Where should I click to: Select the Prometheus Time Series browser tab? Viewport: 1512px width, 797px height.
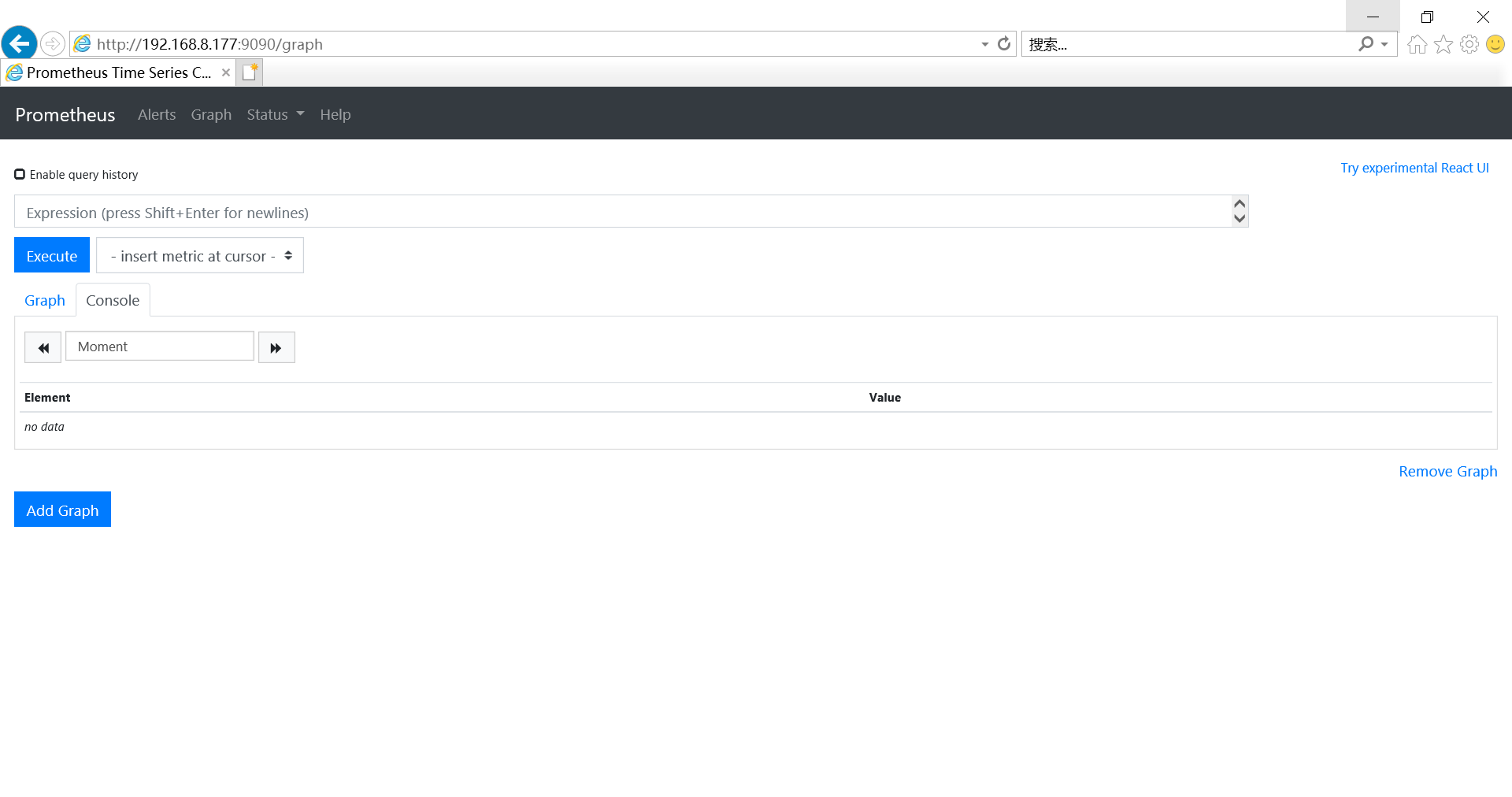[118, 72]
